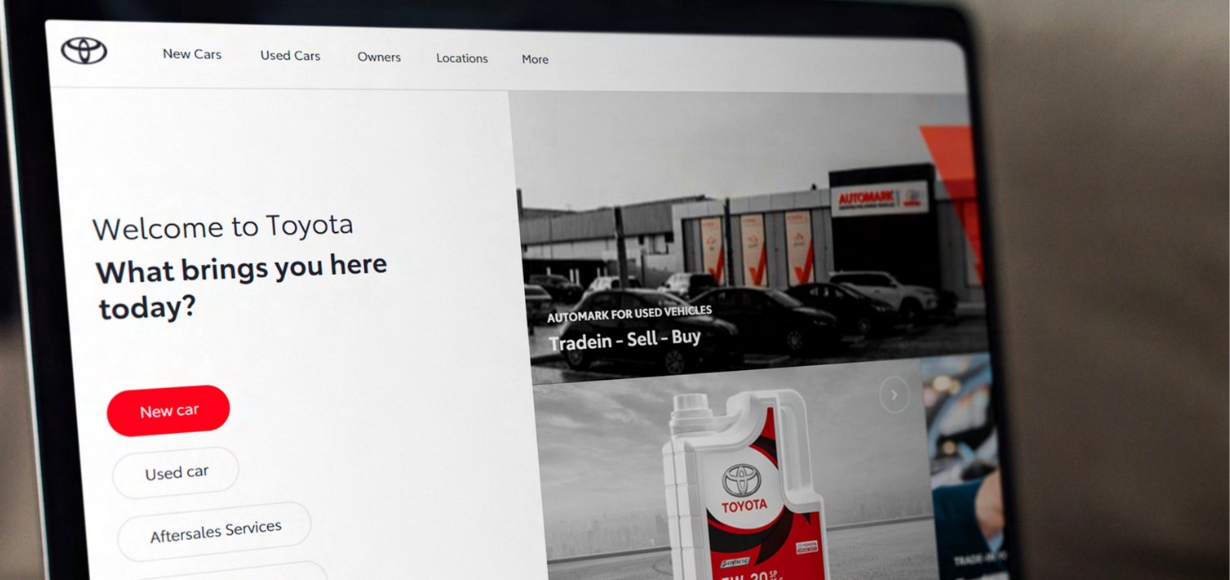
Task: Expand the More menu
Action: (x=535, y=59)
